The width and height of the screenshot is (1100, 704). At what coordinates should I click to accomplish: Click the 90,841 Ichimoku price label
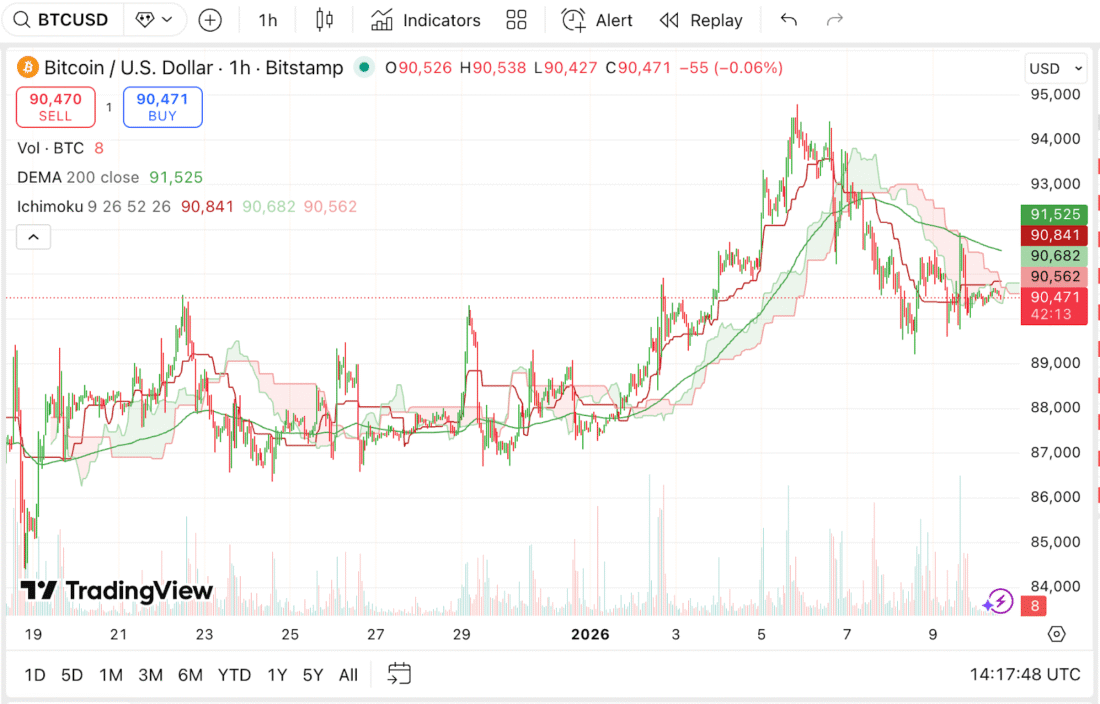(x=1054, y=236)
